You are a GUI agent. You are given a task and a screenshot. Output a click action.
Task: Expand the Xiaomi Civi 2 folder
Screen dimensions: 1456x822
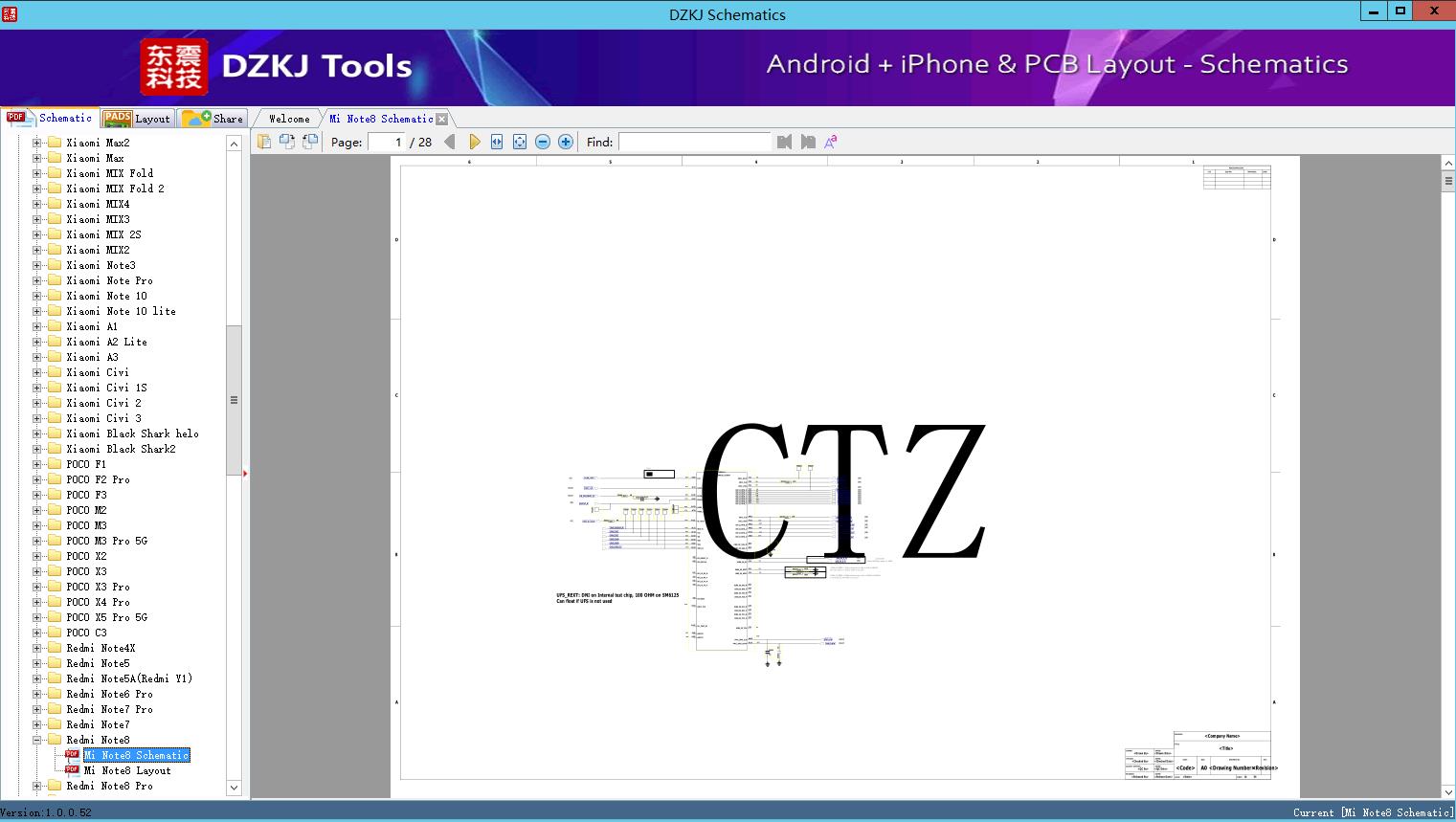pyautogui.click(x=36, y=403)
